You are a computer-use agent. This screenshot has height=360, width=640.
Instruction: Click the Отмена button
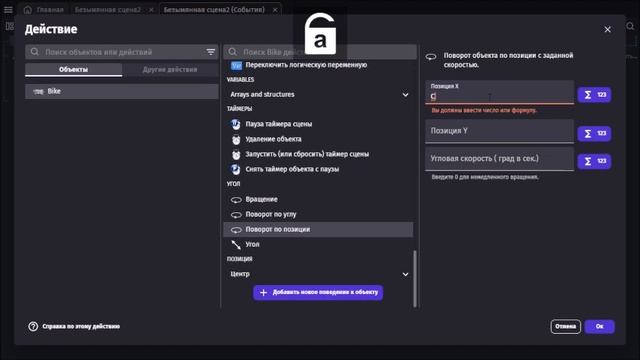click(565, 327)
